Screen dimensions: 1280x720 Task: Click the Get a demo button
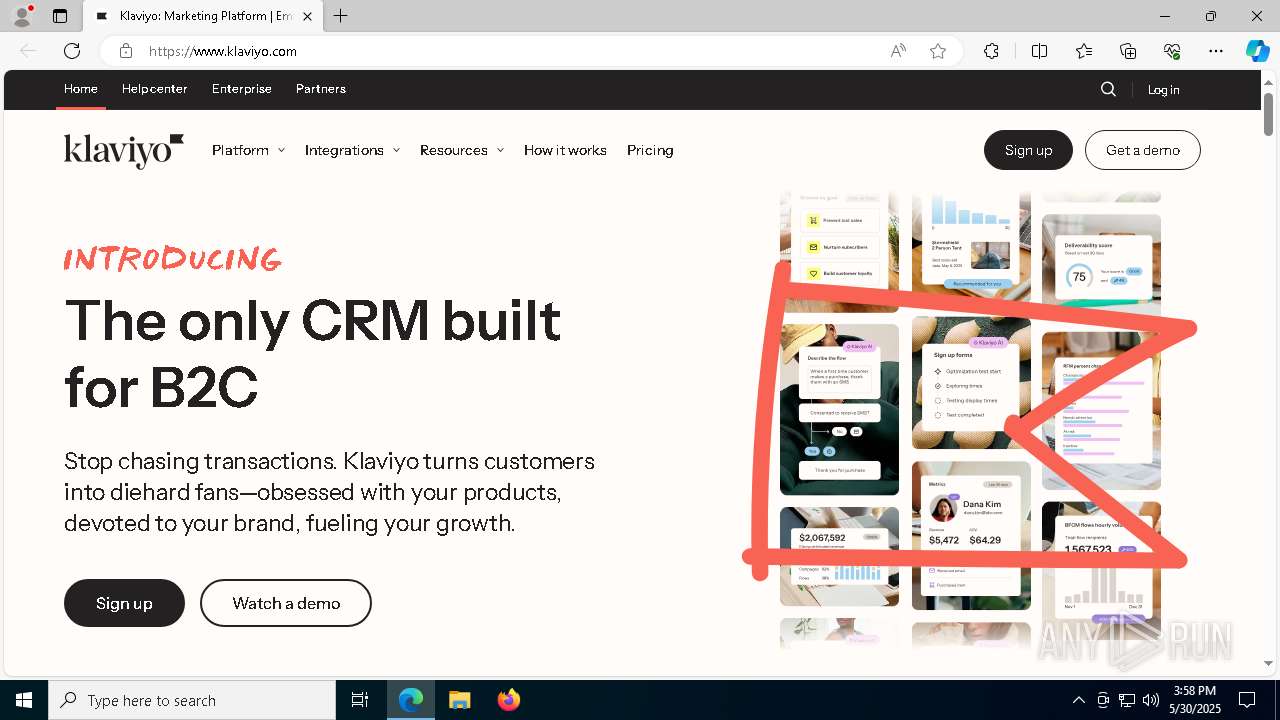pyautogui.click(x=1143, y=150)
